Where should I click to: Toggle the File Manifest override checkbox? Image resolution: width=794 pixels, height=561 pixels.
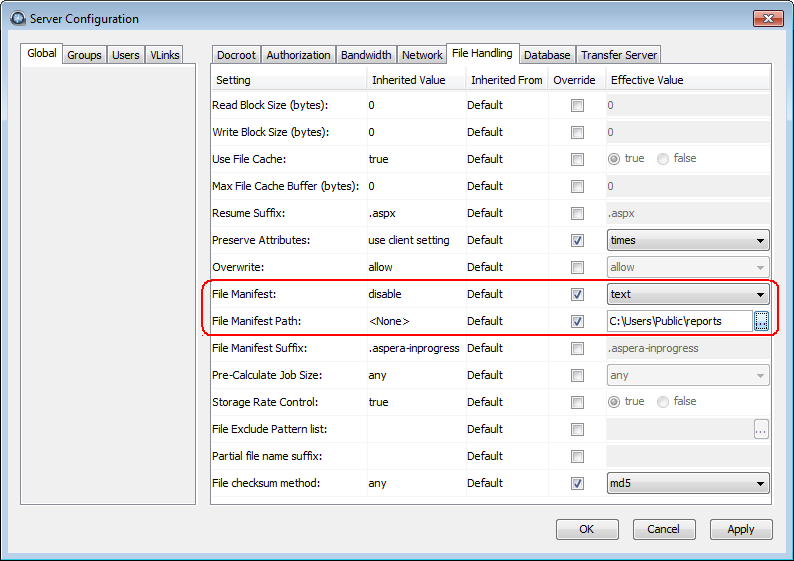click(x=577, y=294)
